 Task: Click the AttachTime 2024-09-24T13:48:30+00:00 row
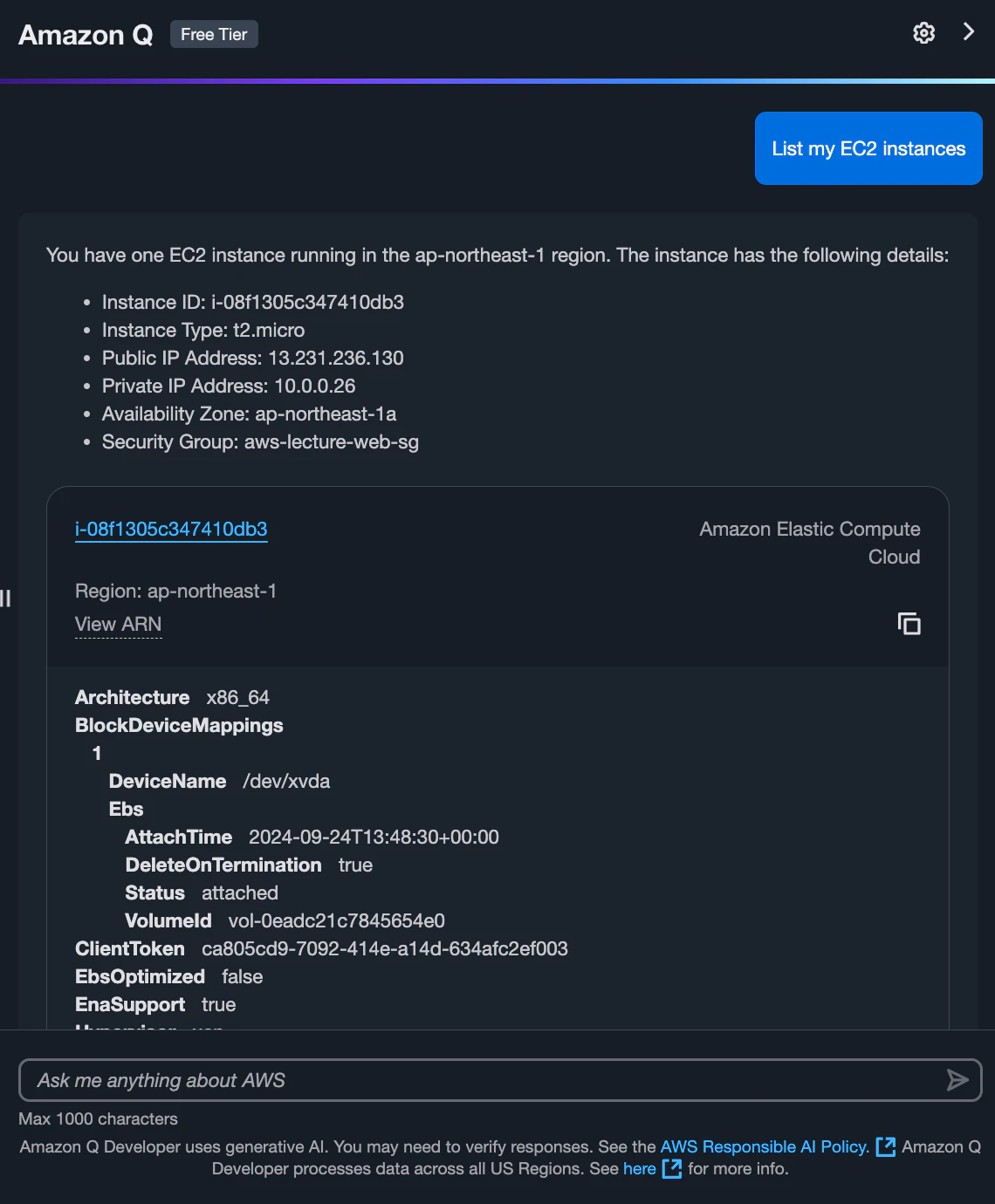click(312, 838)
